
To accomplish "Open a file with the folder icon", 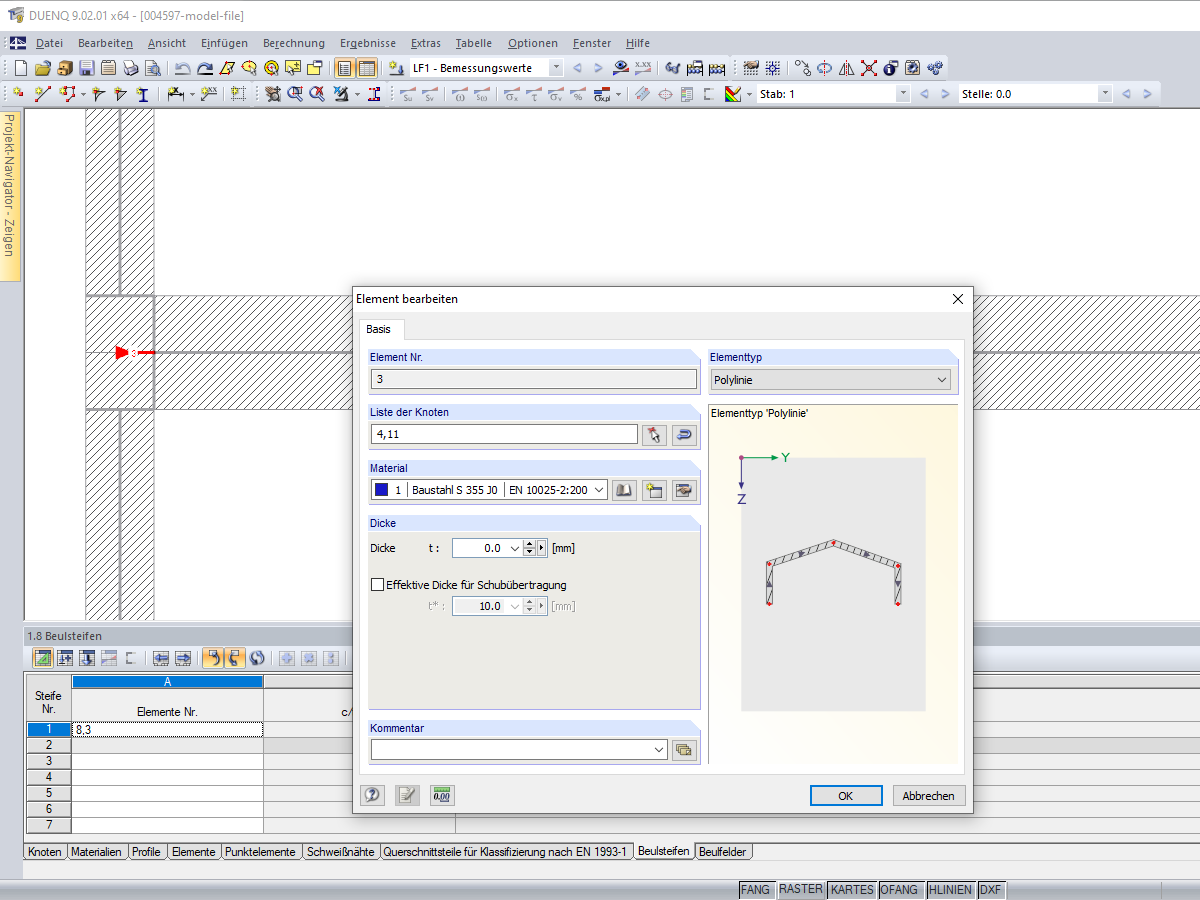I will point(43,68).
